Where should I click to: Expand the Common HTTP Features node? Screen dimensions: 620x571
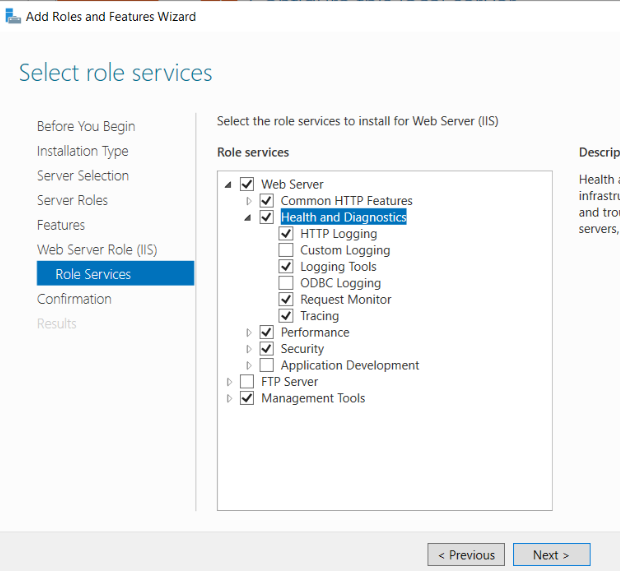[248, 201]
